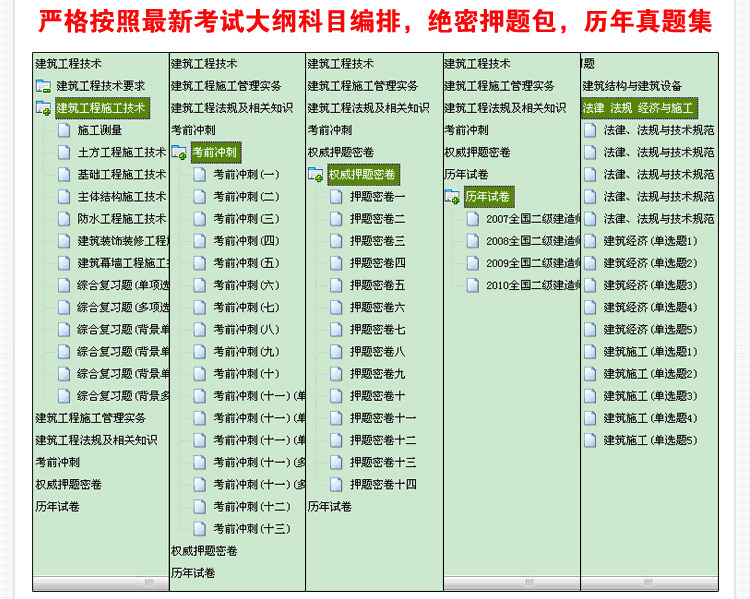Click the page icon next to 建筑经济(单选题3)
This screenshot has height=599, width=750.
[x=590, y=285]
